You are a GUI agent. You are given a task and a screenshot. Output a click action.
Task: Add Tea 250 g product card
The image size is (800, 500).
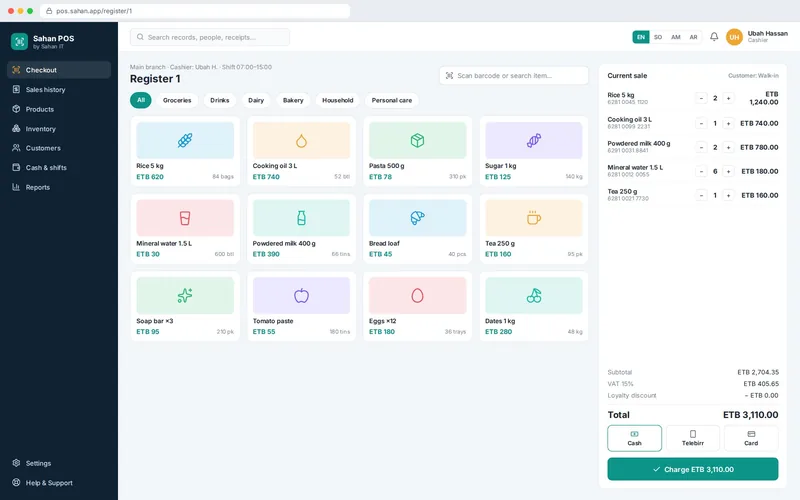pos(534,229)
